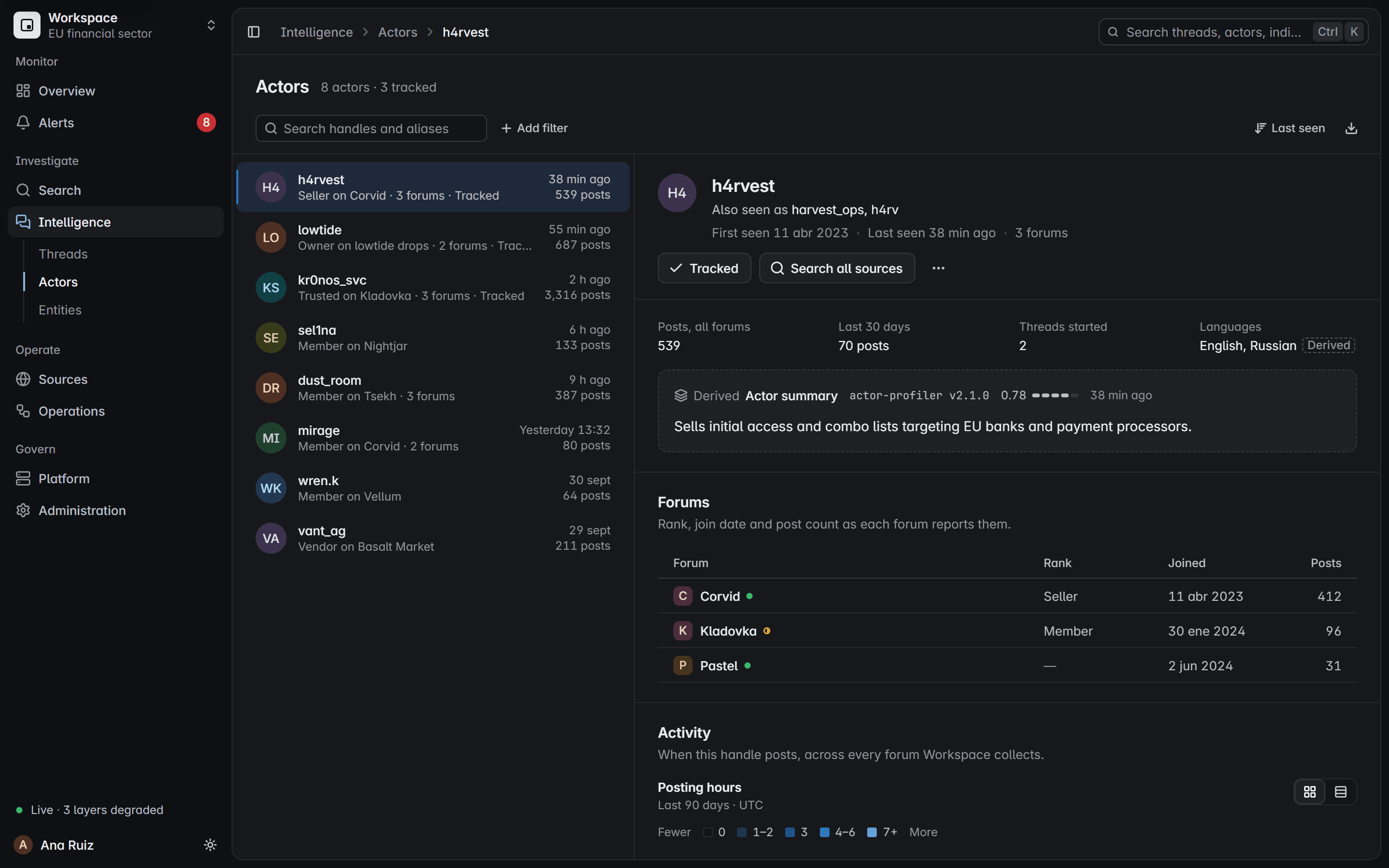
Task: Click the 7+ legend color swatch
Action: [x=872, y=832]
